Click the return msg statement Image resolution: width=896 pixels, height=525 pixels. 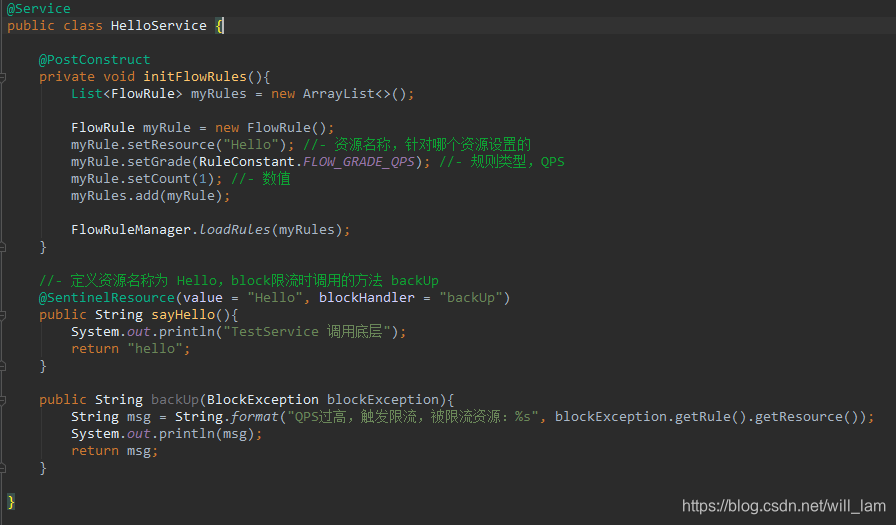tap(114, 451)
